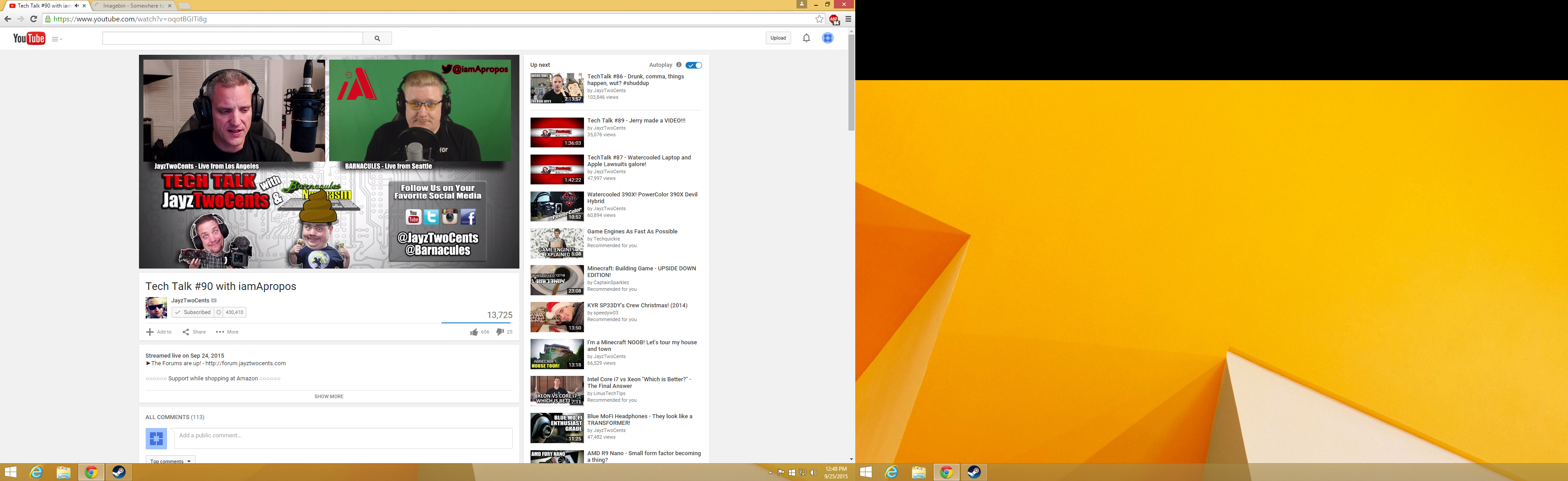Mute the tab via speaker icon

pos(78,5)
